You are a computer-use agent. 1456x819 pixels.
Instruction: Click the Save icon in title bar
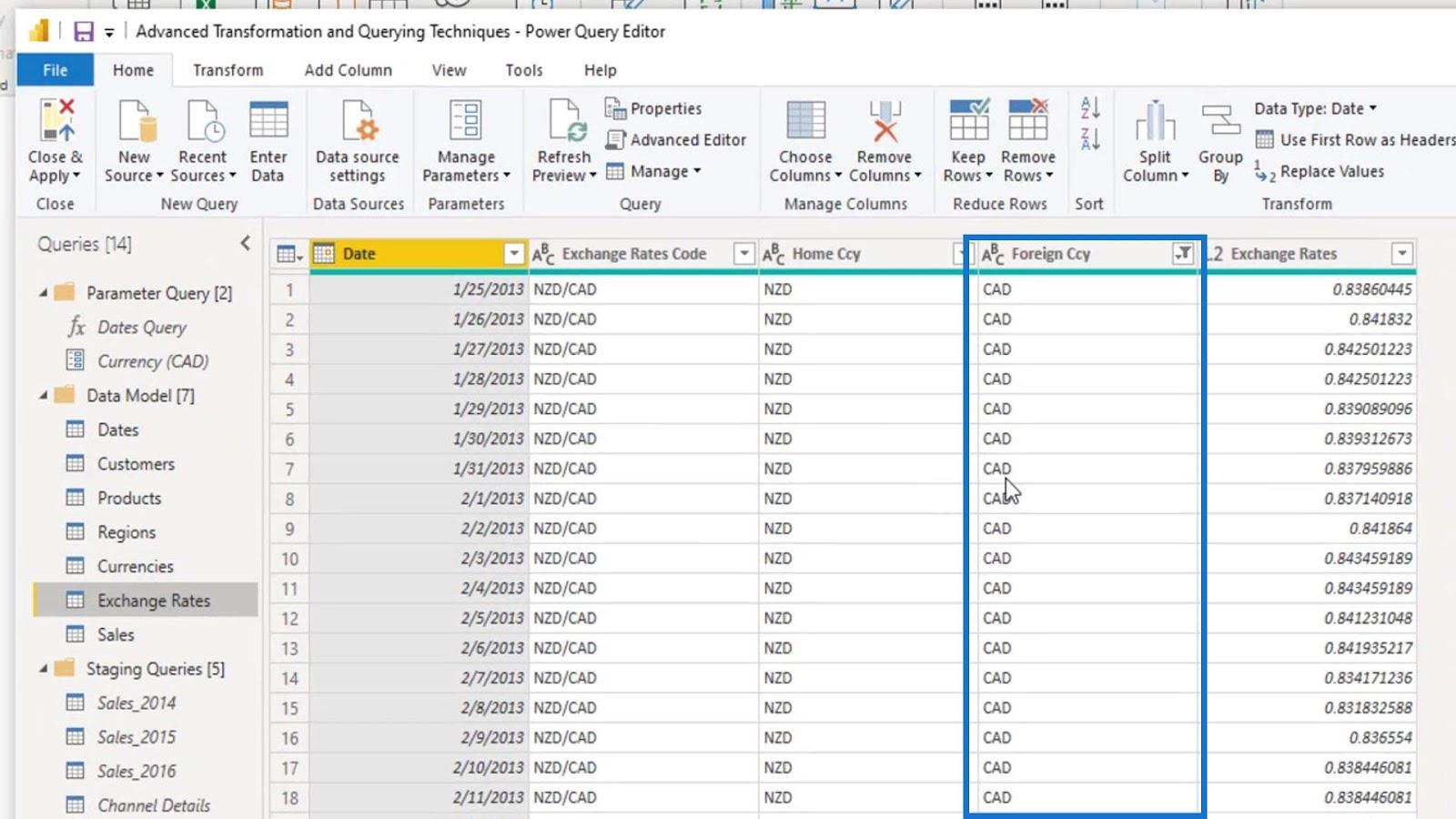point(84,32)
